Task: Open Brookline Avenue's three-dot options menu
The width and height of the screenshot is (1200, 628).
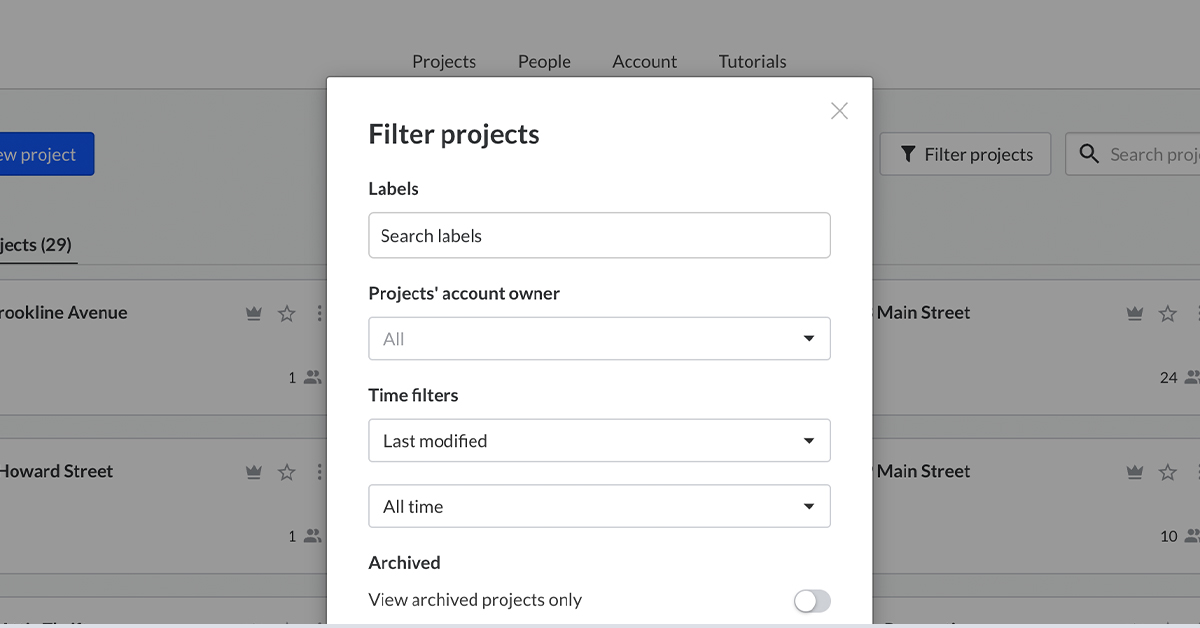Action: click(319, 314)
